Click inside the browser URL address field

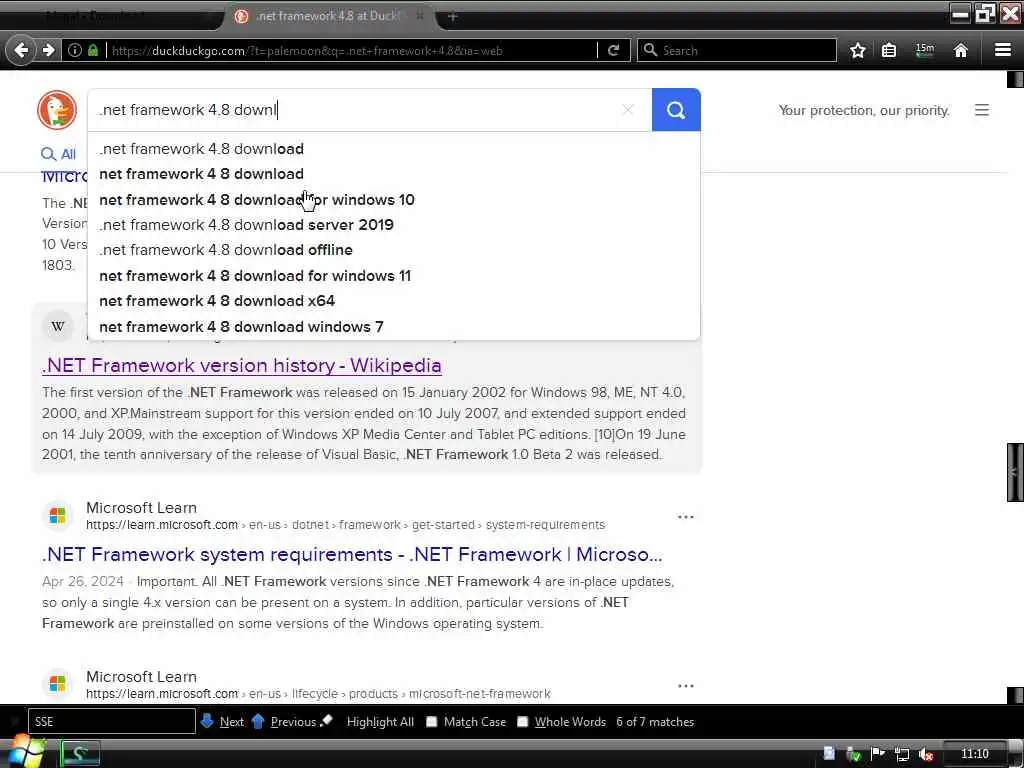point(353,50)
